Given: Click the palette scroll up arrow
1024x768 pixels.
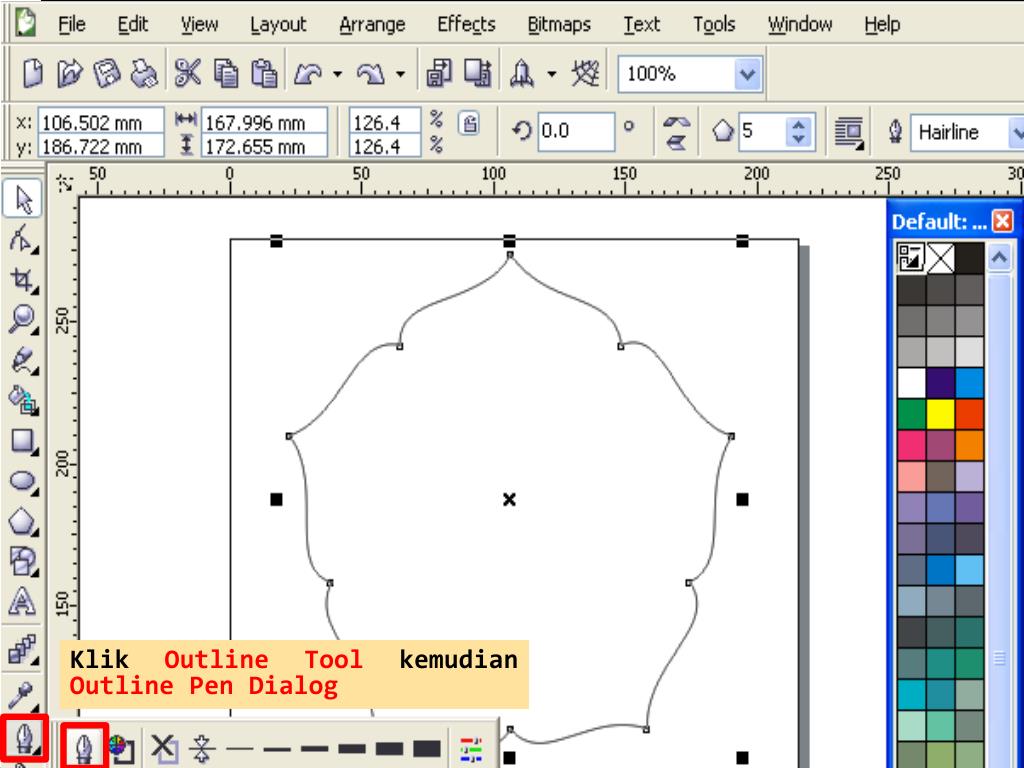Looking at the screenshot, I should (x=999, y=257).
